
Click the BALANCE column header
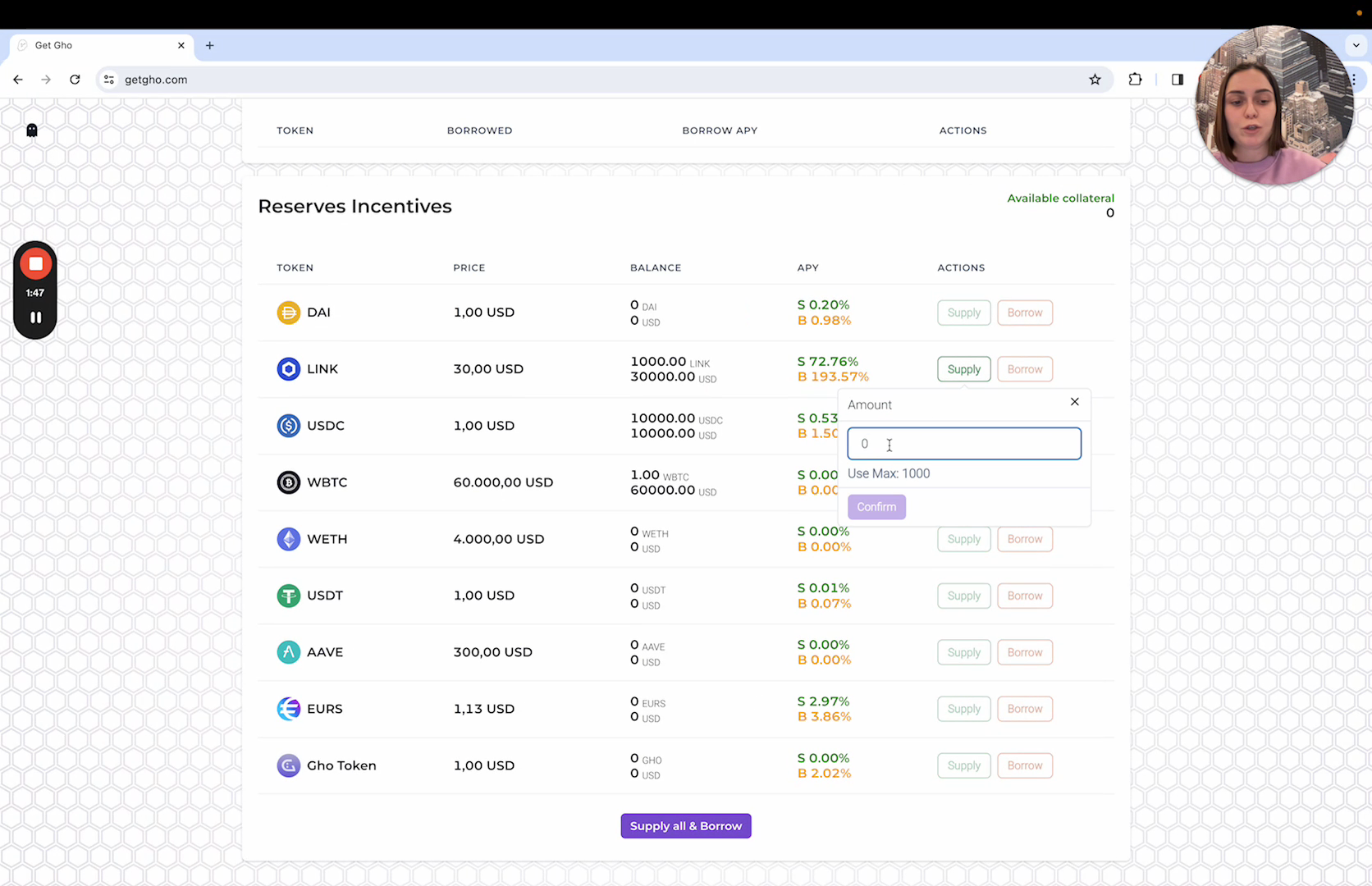656,267
